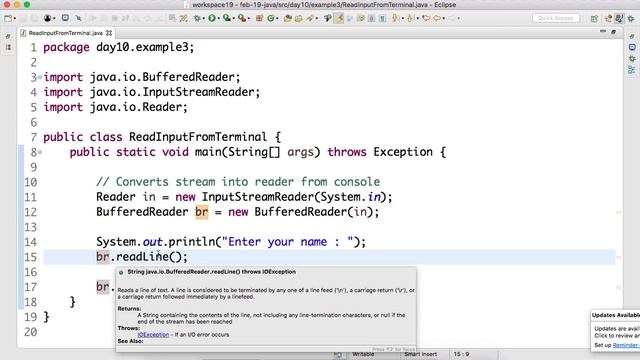Screen dimensions: 640x360
Task: Open the Package Explorer minimized icon on left
Action: [x=8, y=47]
